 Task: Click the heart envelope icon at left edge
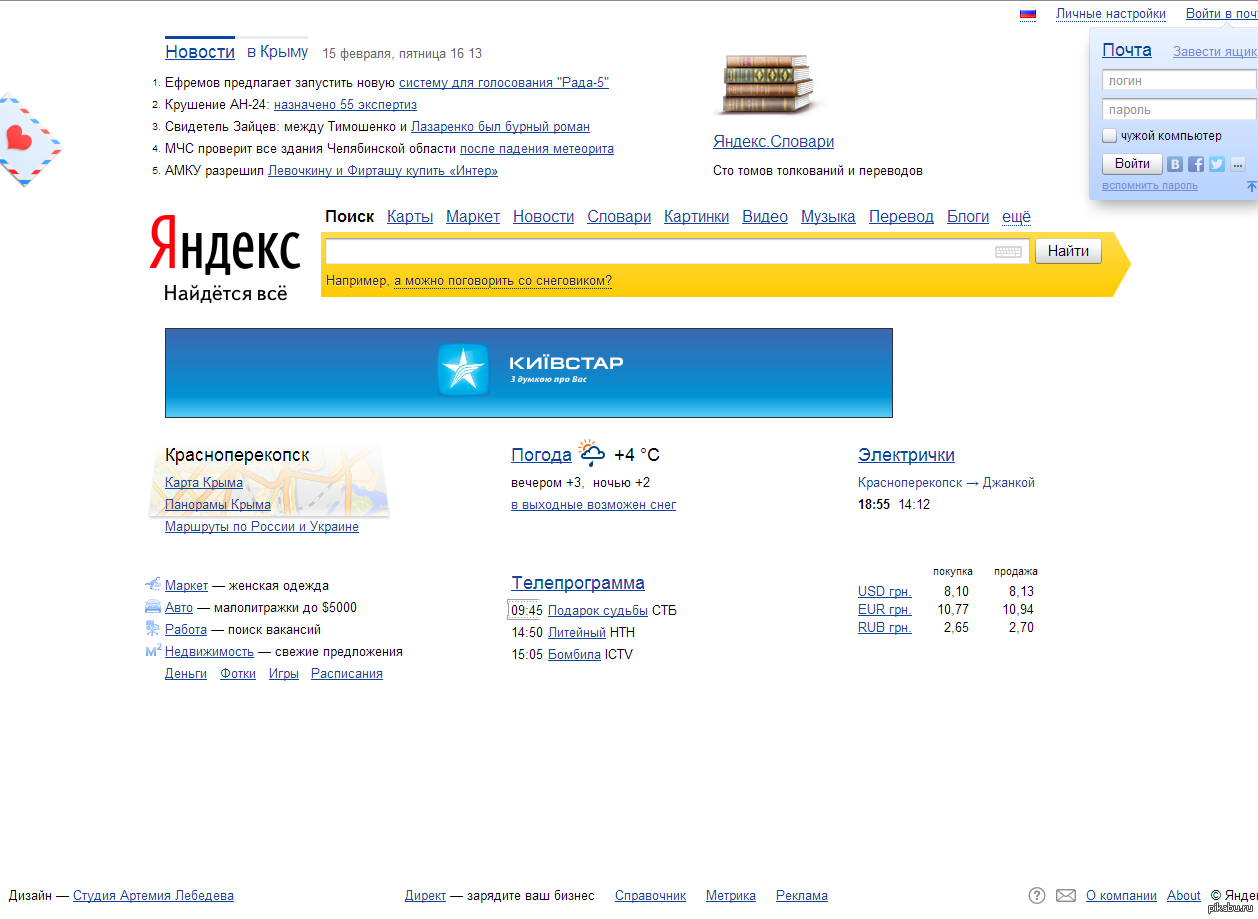(x=30, y=139)
